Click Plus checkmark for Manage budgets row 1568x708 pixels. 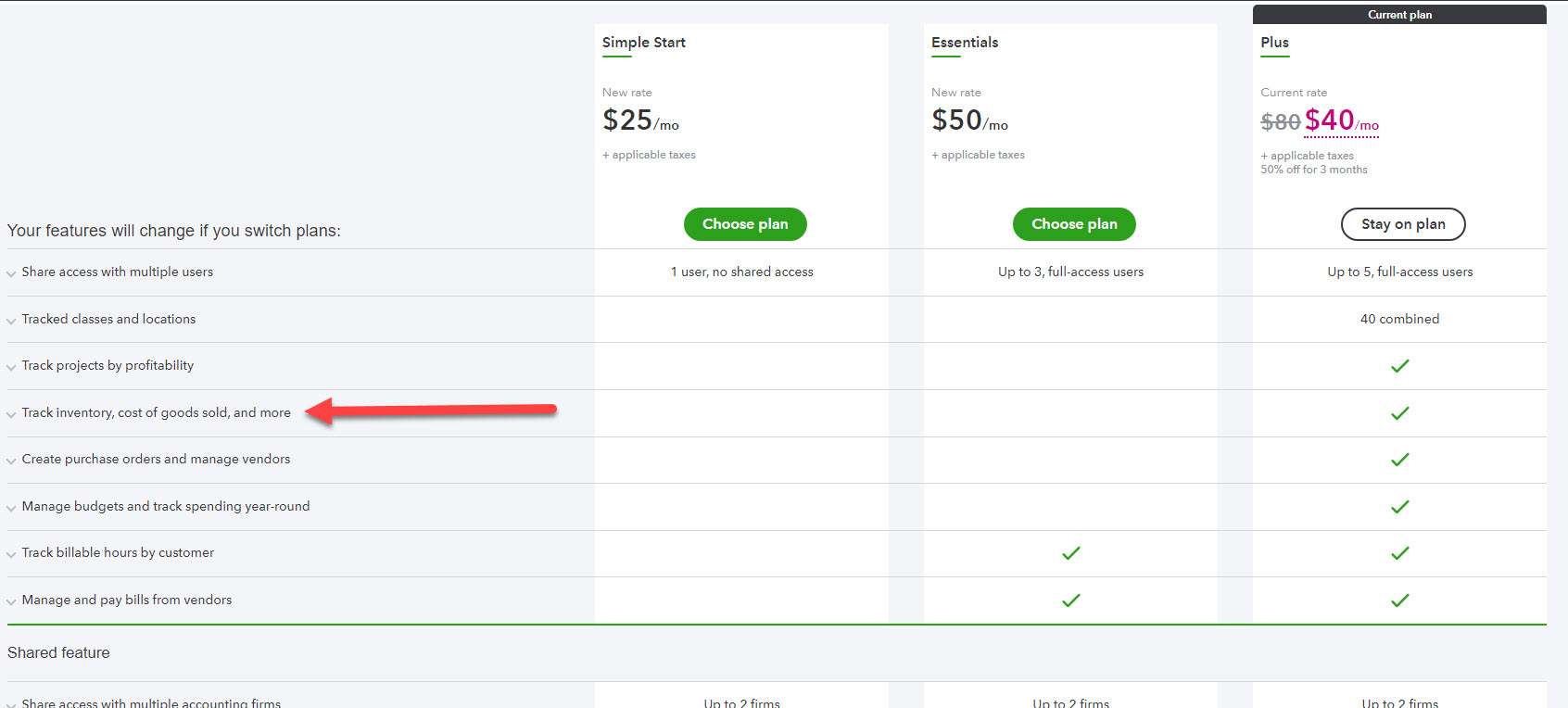(x=1399, y=507)
